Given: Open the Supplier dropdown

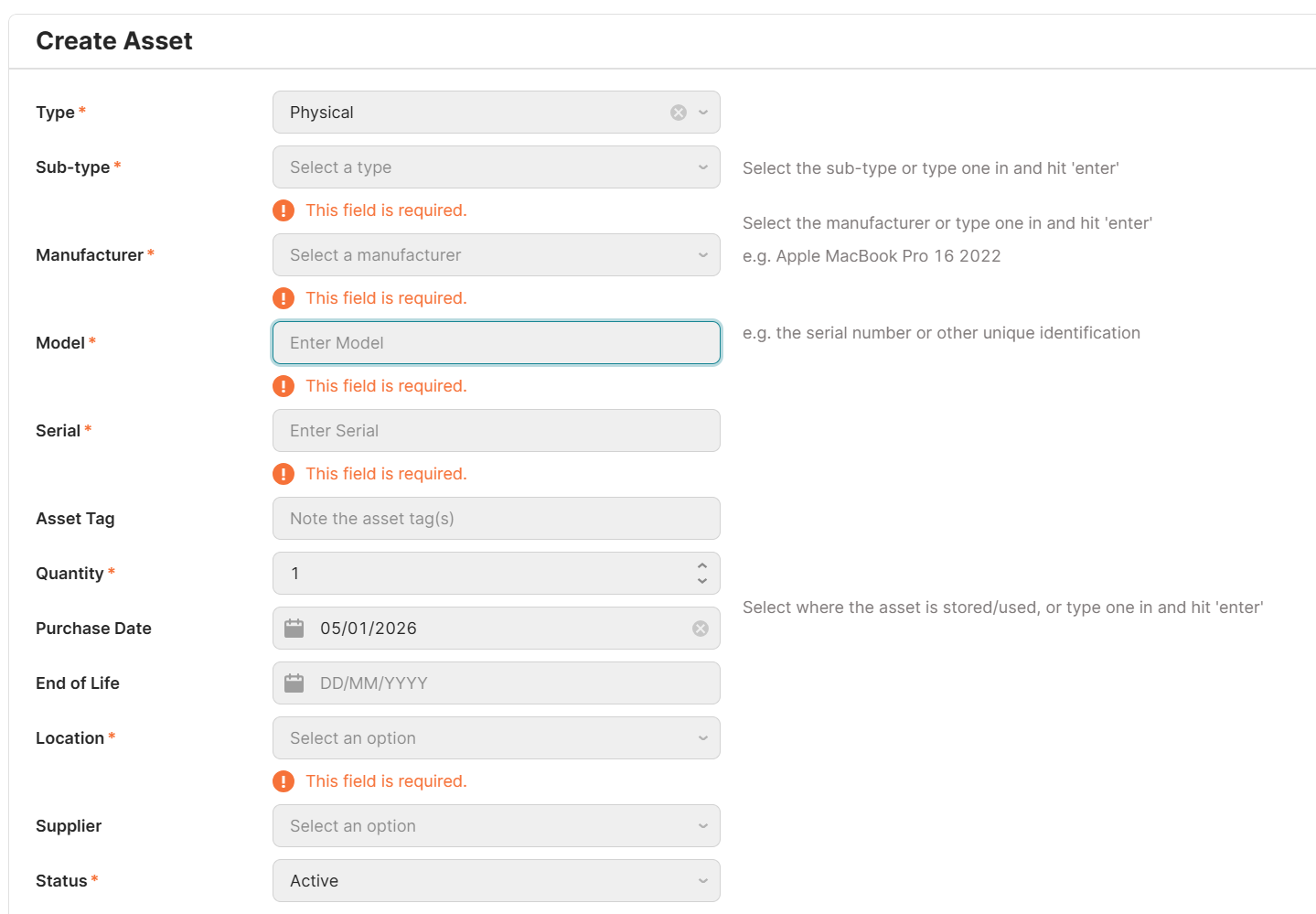Looking at the screenshot, I should tap(703, 826).
